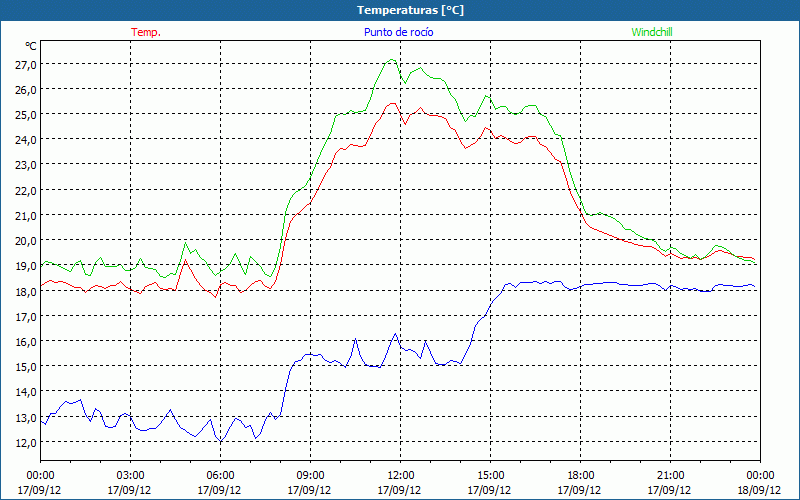The height and width of the screenshot is (500, 800).
Task: Click the 21,0 y-axis value
Action: [26, 216]
